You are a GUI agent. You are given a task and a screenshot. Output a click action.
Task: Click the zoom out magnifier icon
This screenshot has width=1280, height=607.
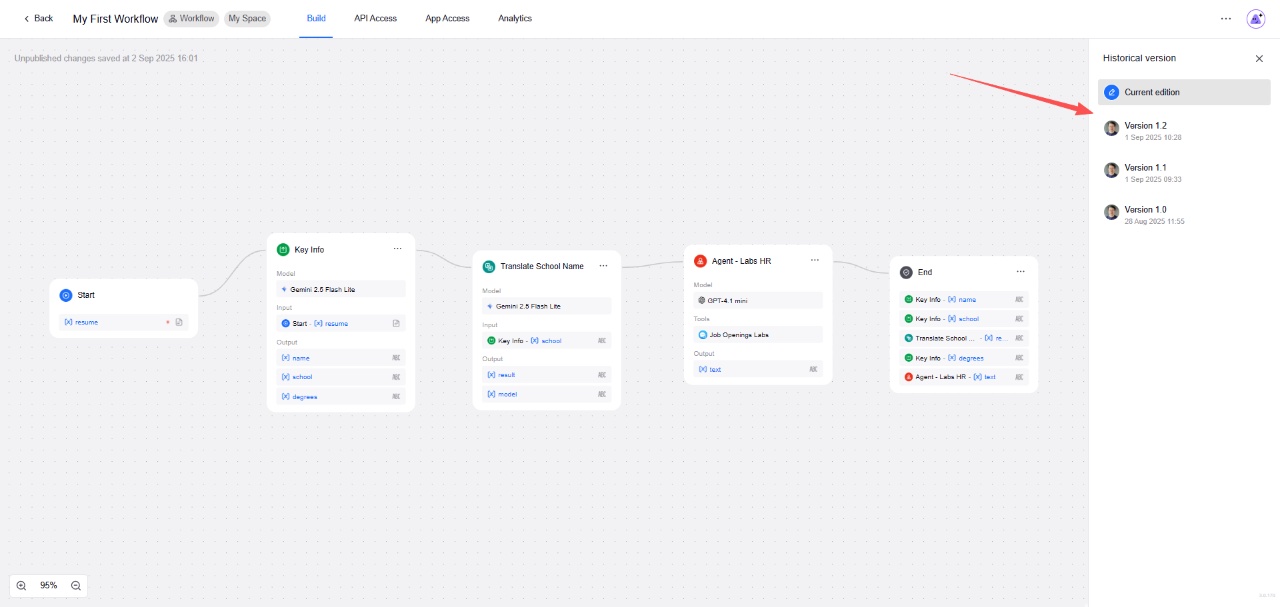[75, 585]
